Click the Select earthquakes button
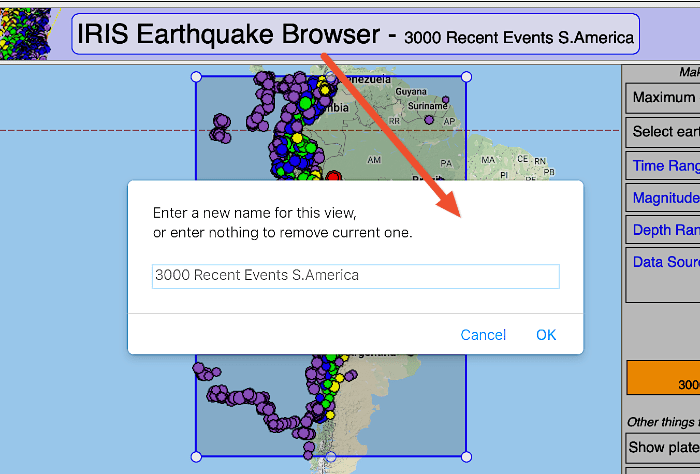Image resolution: width=700 pixels, height=474 pixels. coord(663,132)
